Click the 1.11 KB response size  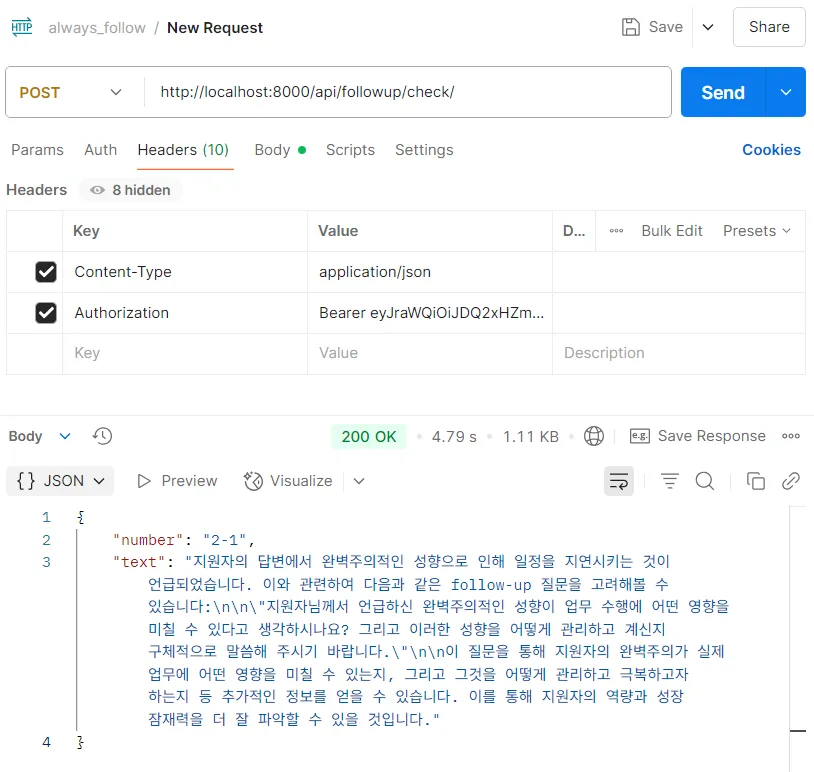pyautogui.click(x=531, y=437)
